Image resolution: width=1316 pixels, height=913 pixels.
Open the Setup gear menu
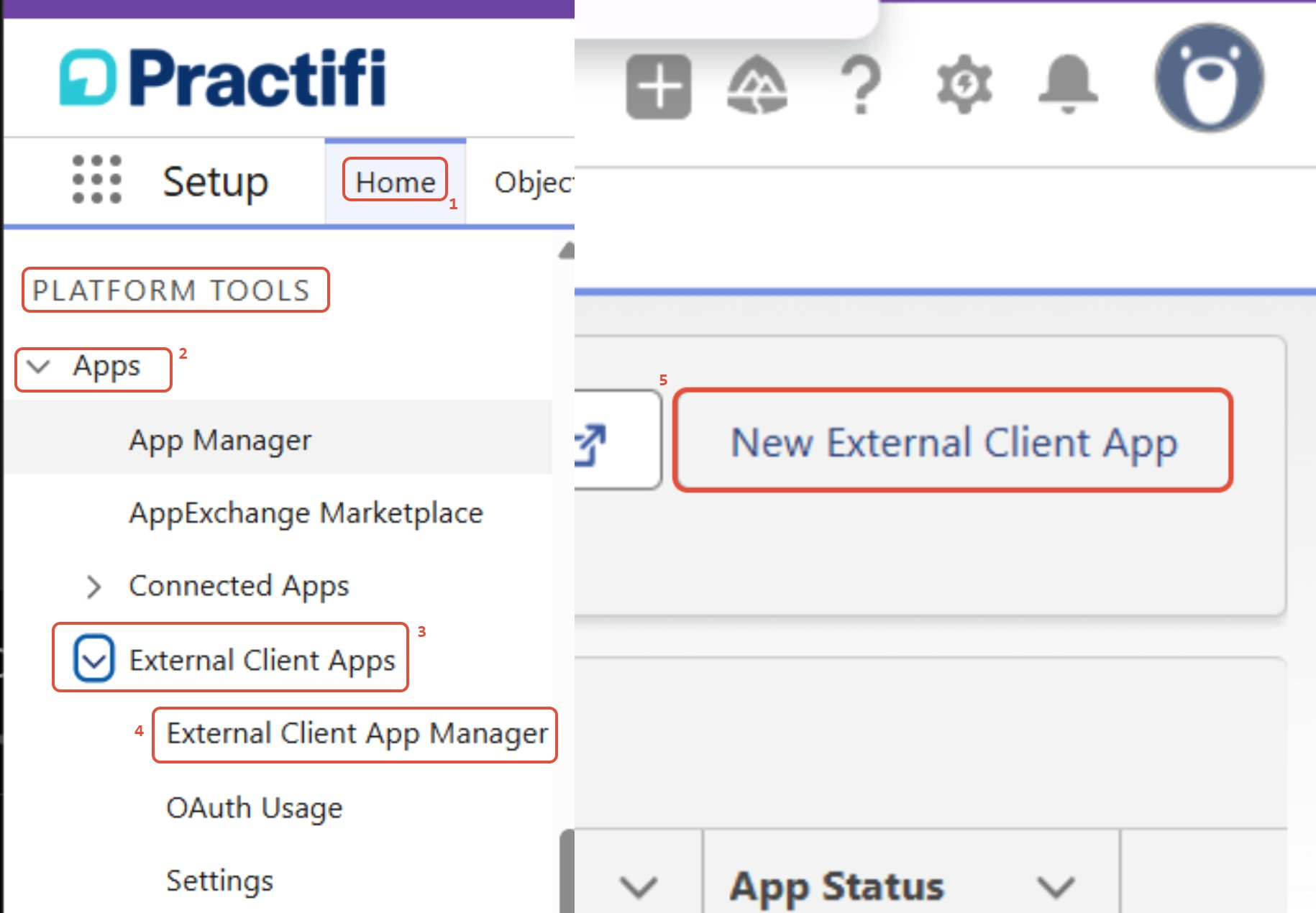(x=964, y=85)
